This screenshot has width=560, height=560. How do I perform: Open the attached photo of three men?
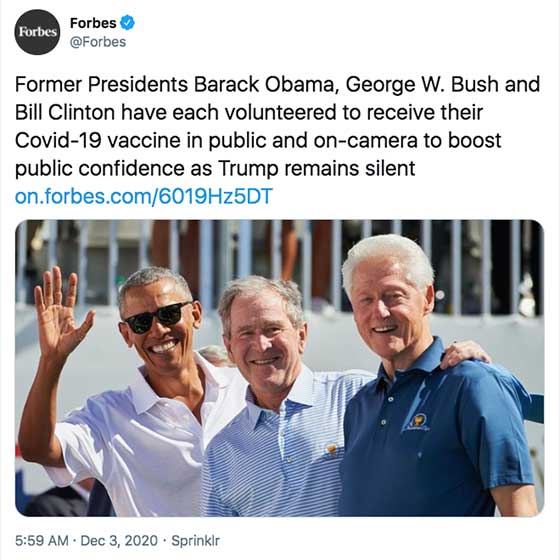[x=280, y=368]
